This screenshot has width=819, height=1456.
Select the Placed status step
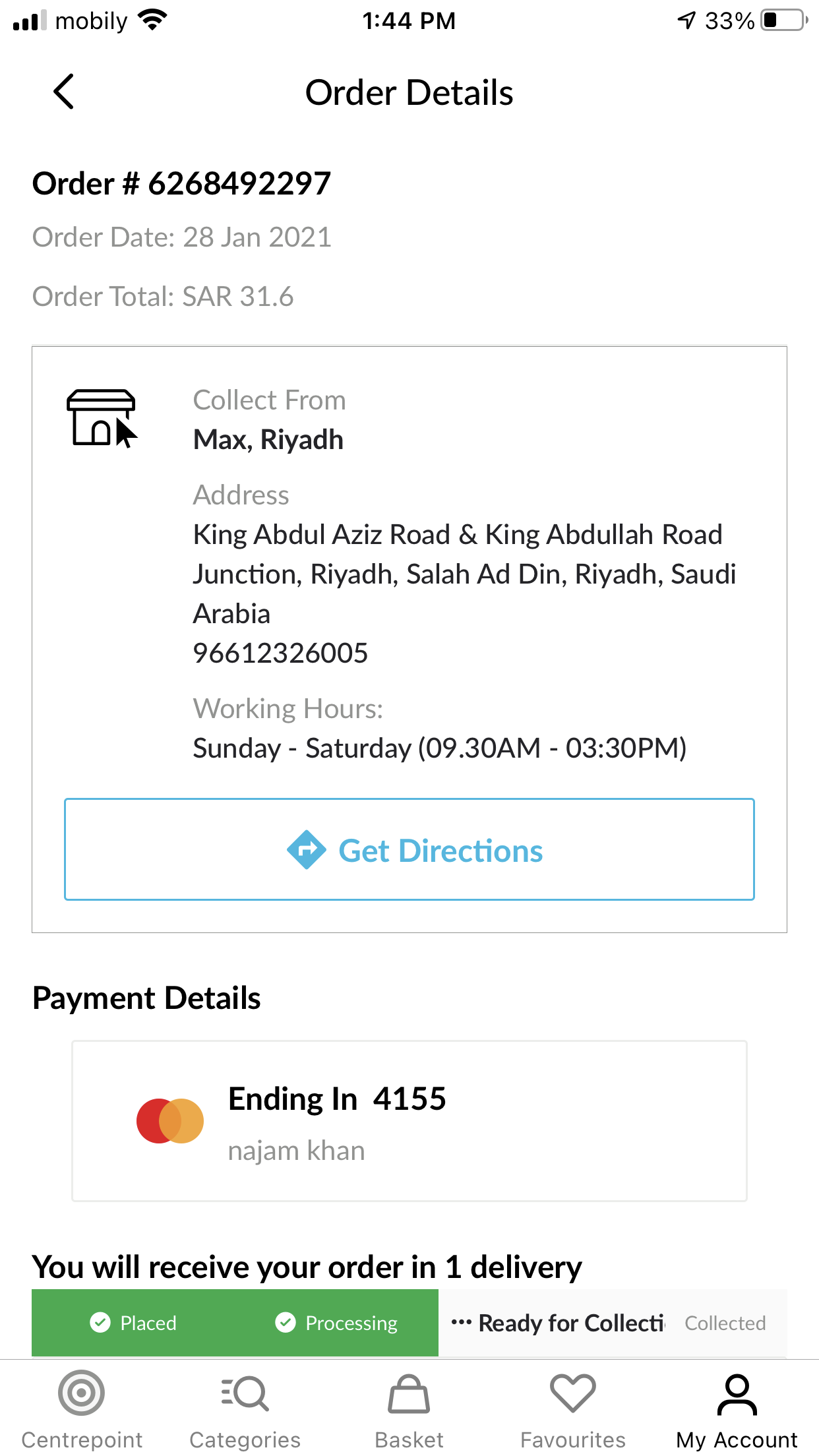[x=134, y=1323]
